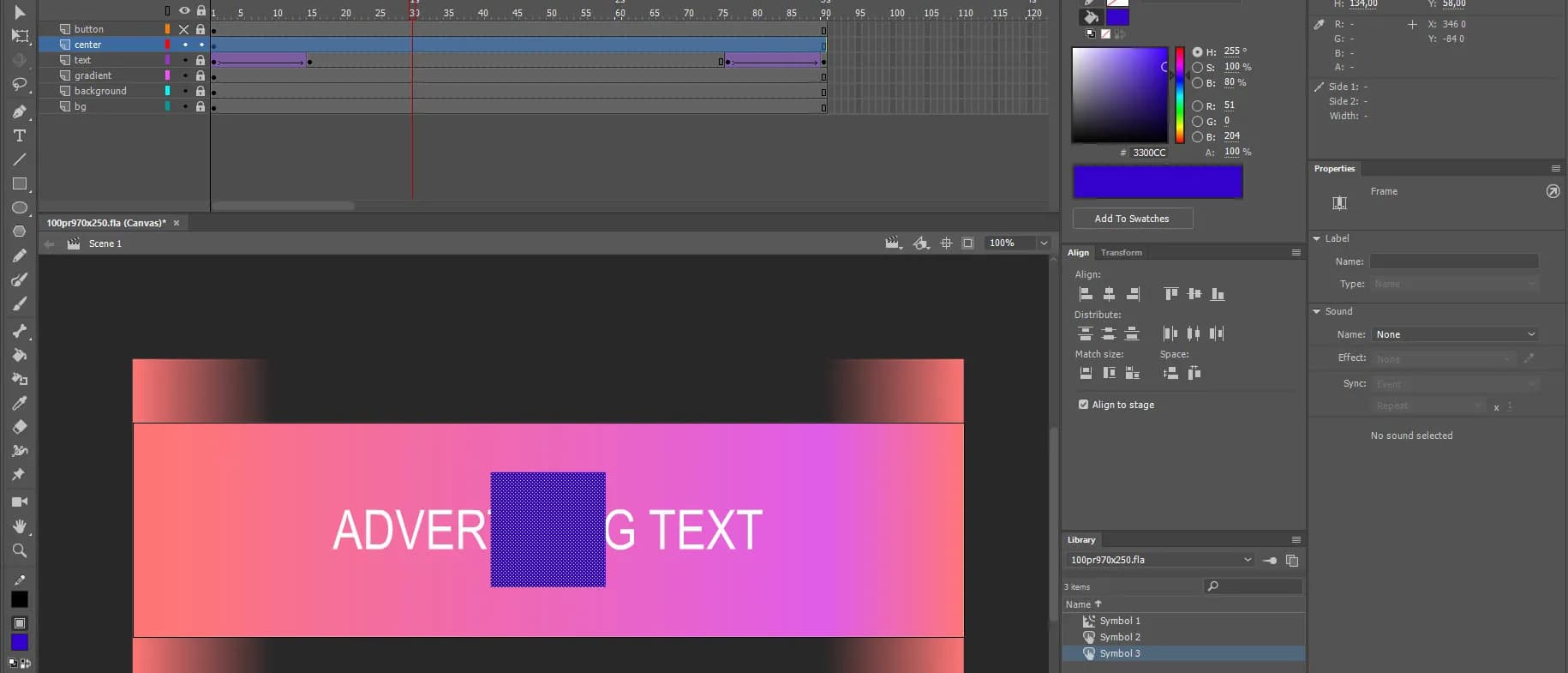This screenshot has height=673, width=1568.
Task: Select the Free Transform tool
Action: click(x=20, y=36)
